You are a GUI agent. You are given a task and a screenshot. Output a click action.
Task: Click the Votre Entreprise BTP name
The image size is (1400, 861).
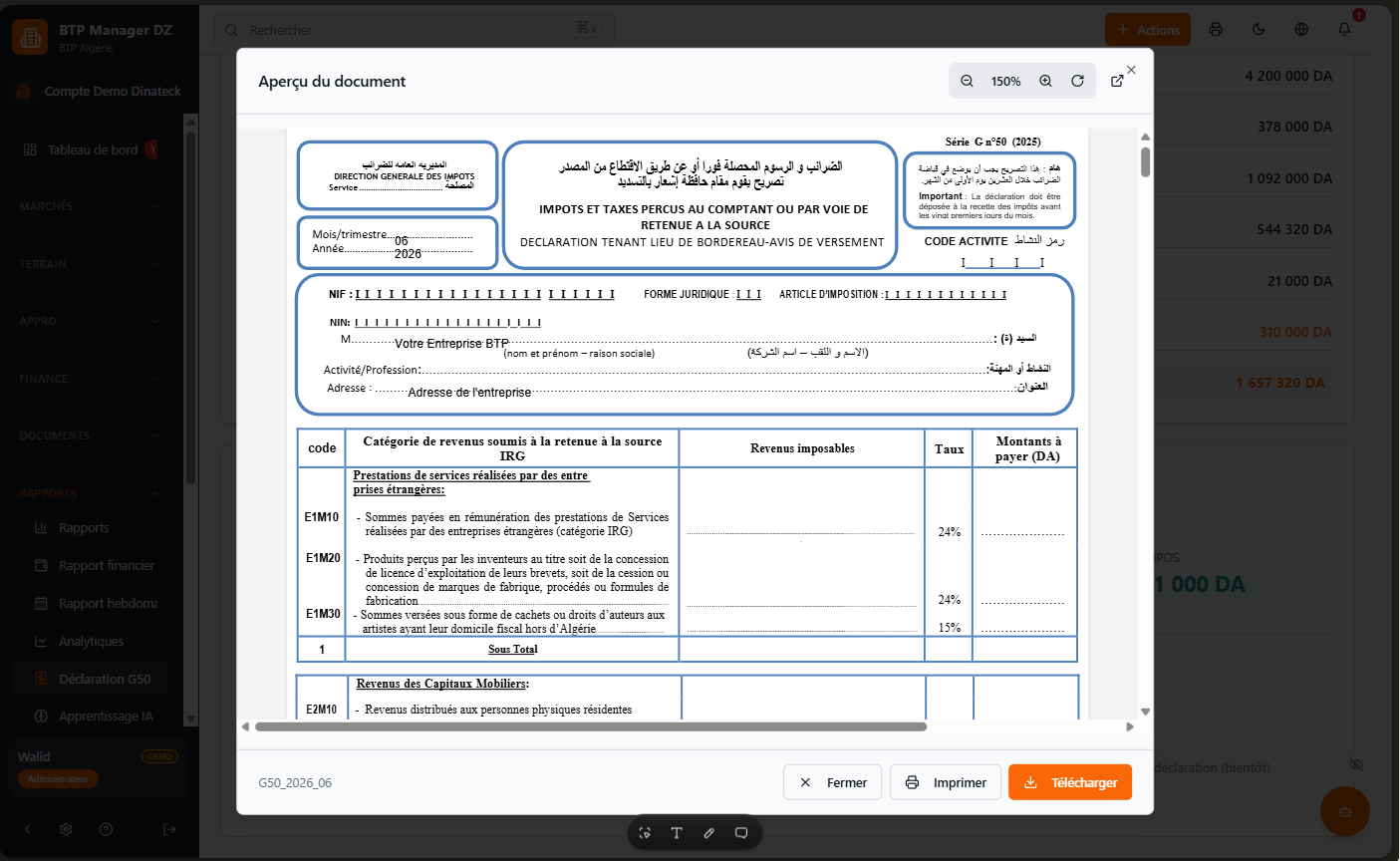click(451, 344)
